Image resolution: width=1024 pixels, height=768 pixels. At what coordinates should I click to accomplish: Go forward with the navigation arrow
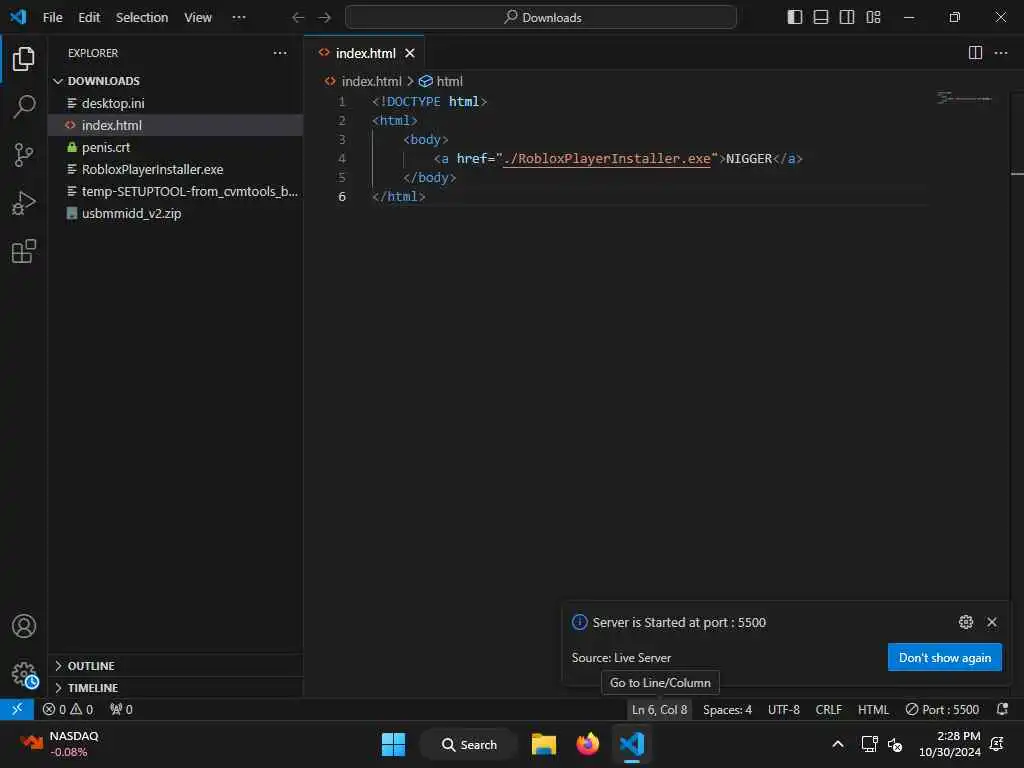pyautogui.click(x=325, y=17)
